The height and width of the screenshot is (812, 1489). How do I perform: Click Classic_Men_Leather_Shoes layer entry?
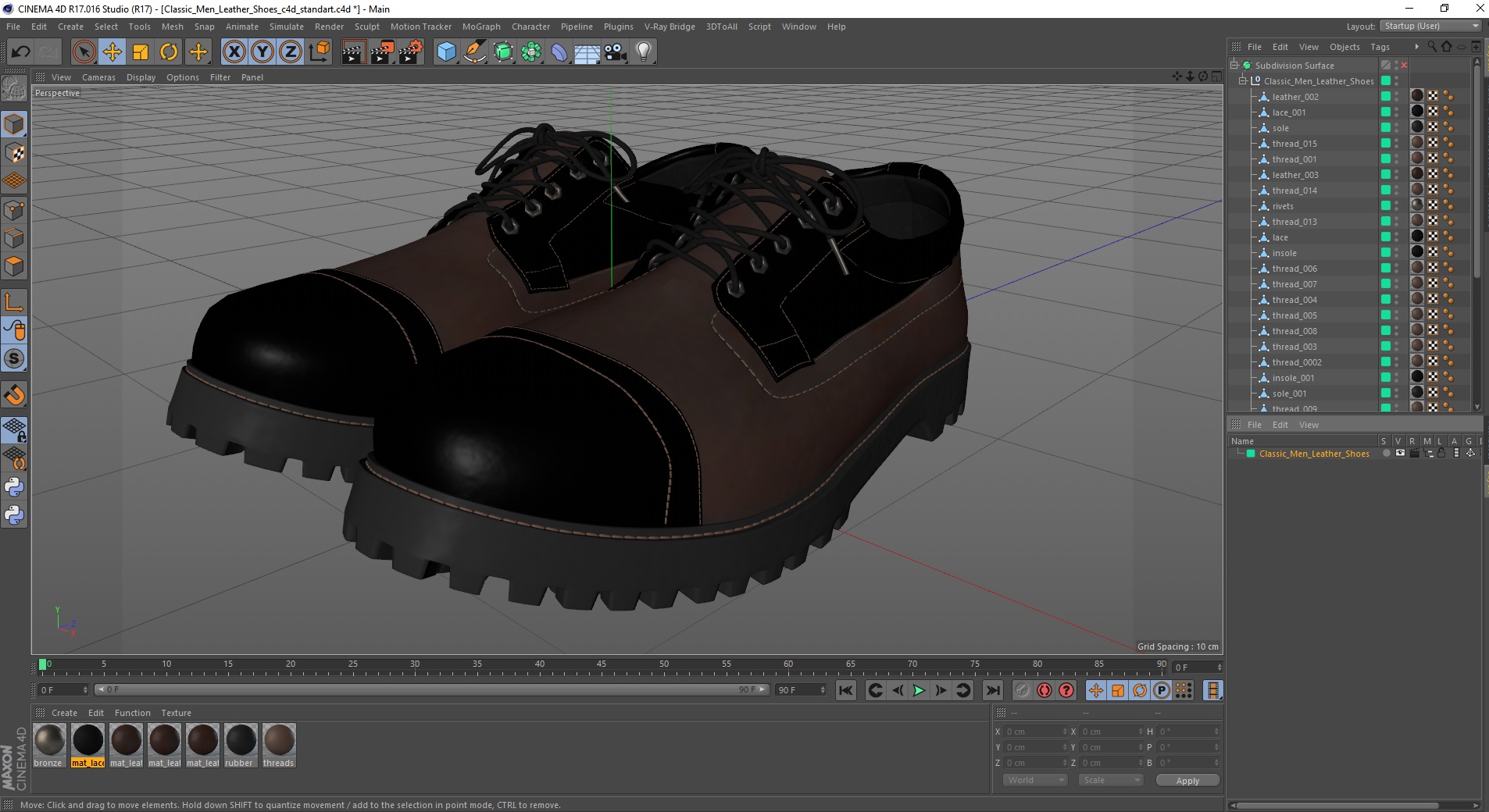[x=1313, y=454]
